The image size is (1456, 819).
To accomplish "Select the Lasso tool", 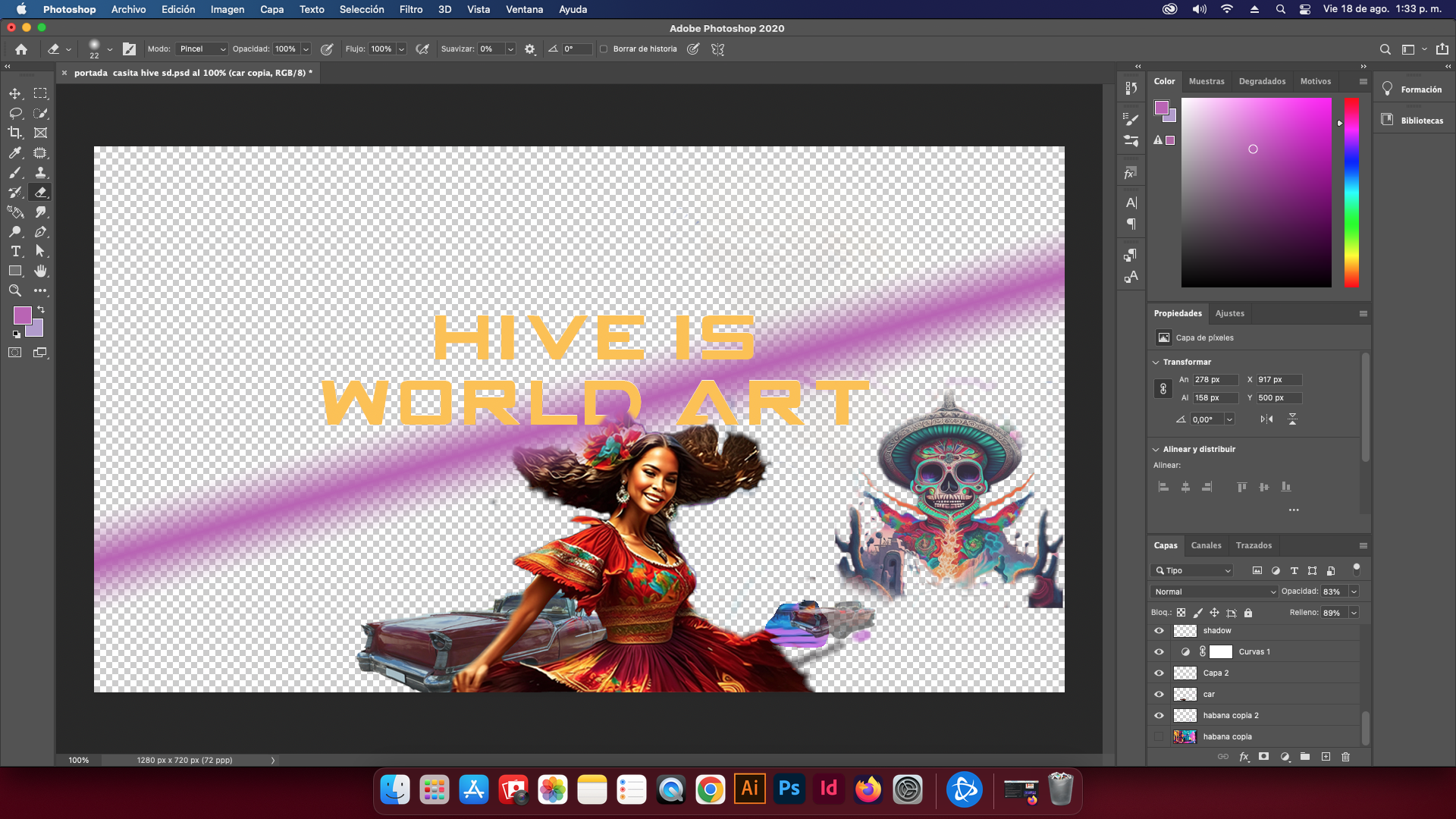I will click(15, 113).
